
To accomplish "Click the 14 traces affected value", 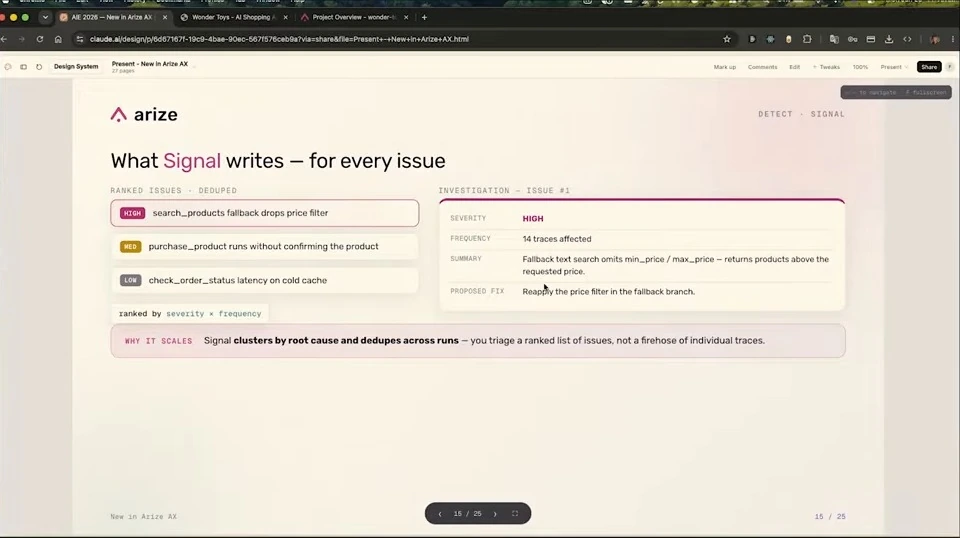I will click(x=557, y=239).
